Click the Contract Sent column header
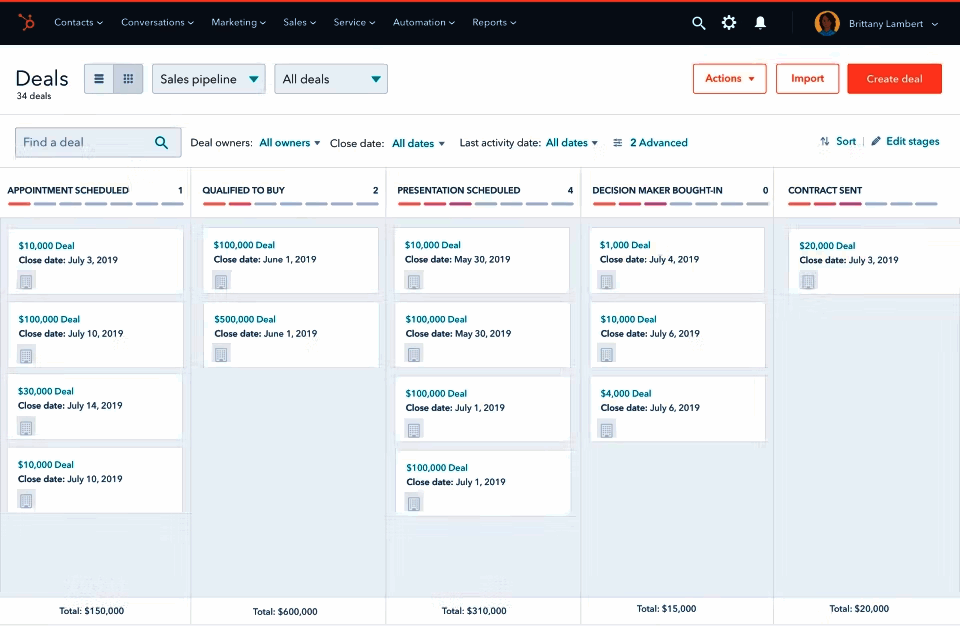The width and height of the screenshot is (960, 626). pyautogui.click(x=825, y=190)
